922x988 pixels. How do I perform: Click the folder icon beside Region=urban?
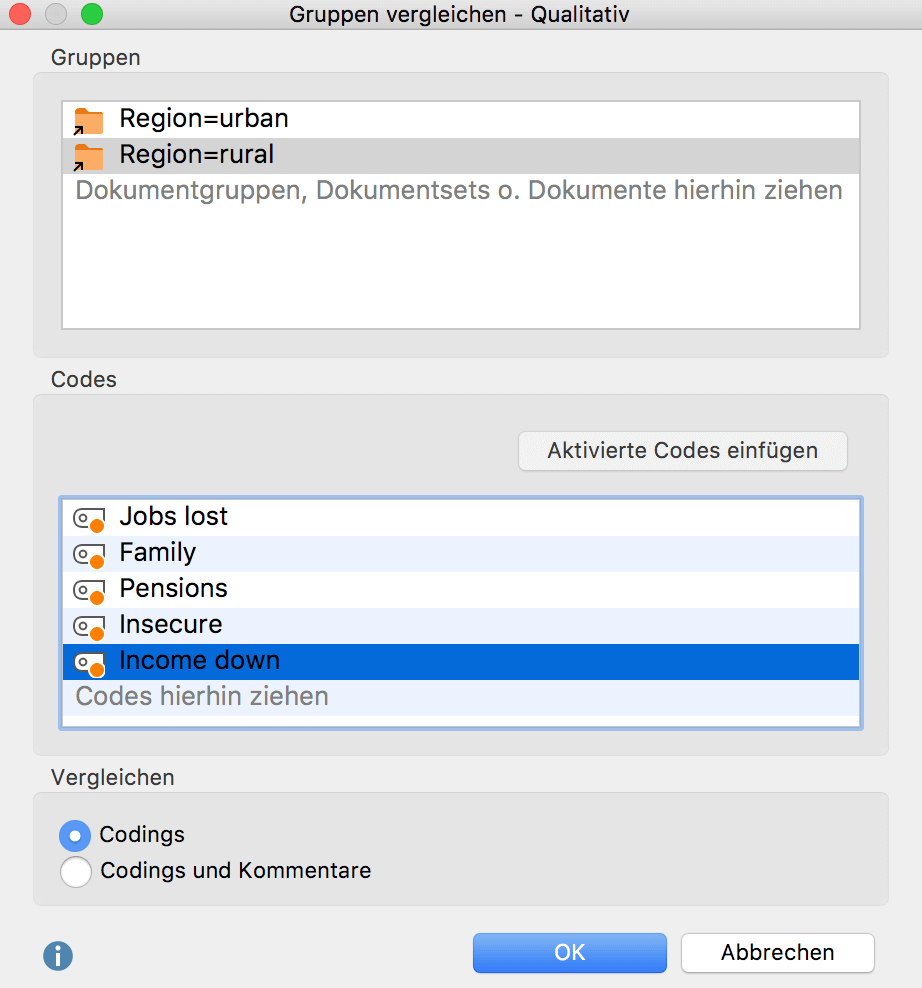coord(89,121)
